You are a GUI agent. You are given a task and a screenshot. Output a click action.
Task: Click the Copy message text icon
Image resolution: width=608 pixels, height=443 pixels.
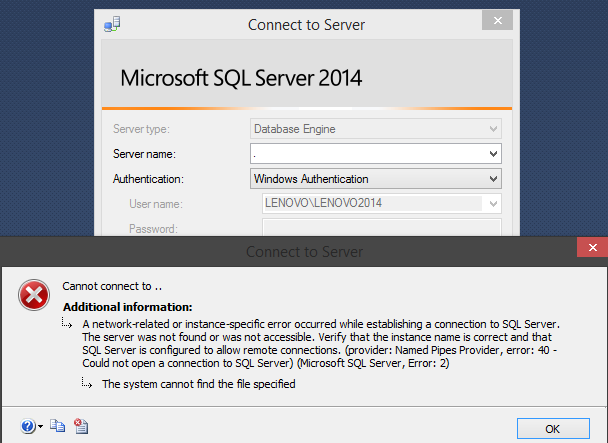coord(58,426)
